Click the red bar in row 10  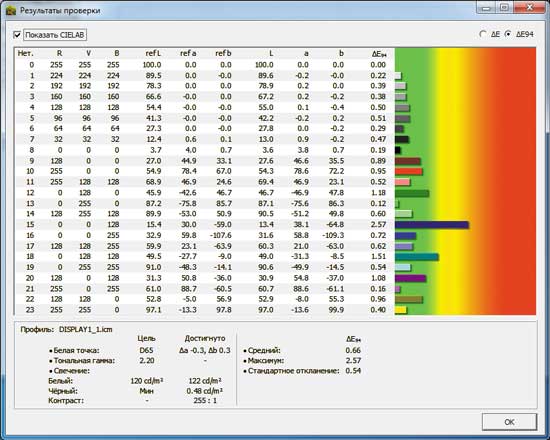point(409,172)
